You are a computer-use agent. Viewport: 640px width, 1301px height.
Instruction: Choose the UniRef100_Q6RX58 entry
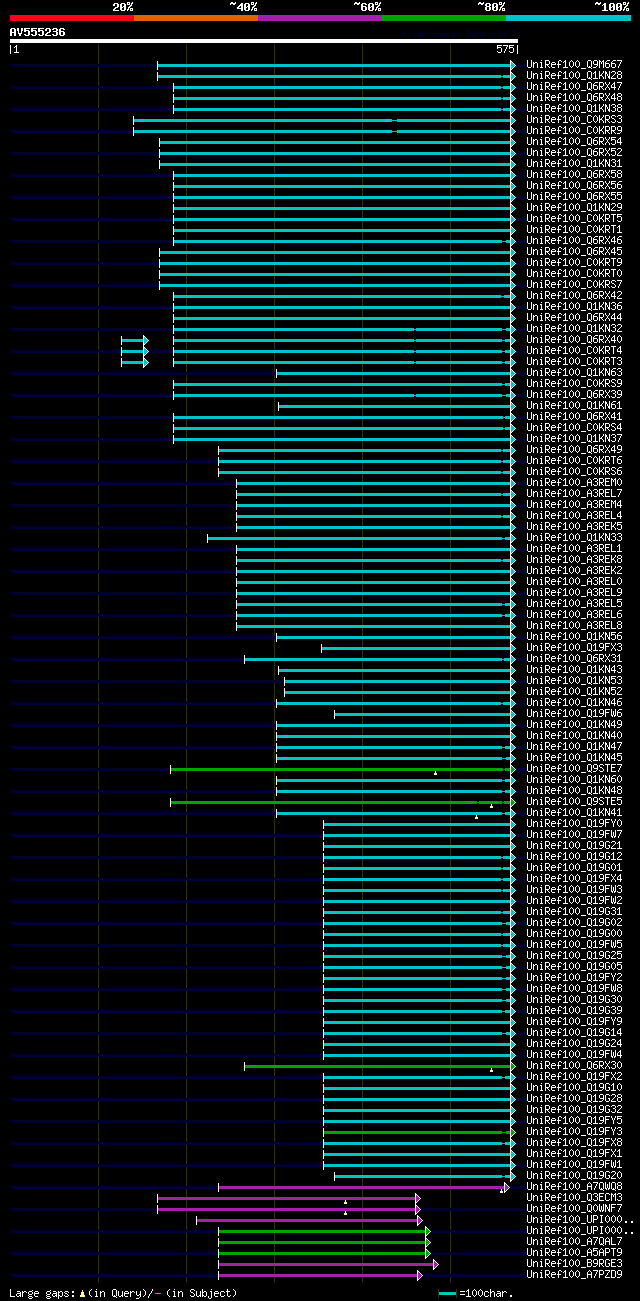coord(574,175)
